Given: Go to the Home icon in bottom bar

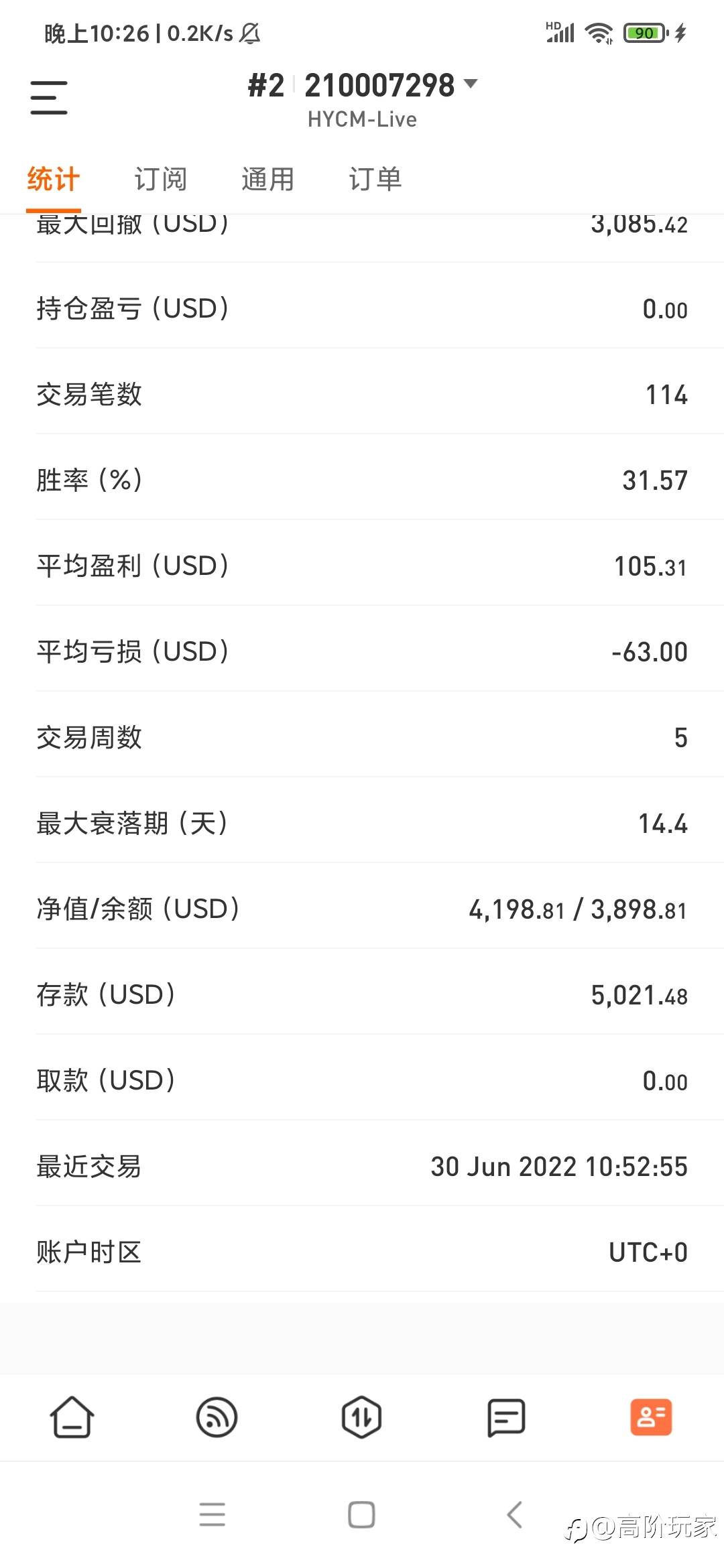Looking at the screenshot, I should click(72, 1417).
